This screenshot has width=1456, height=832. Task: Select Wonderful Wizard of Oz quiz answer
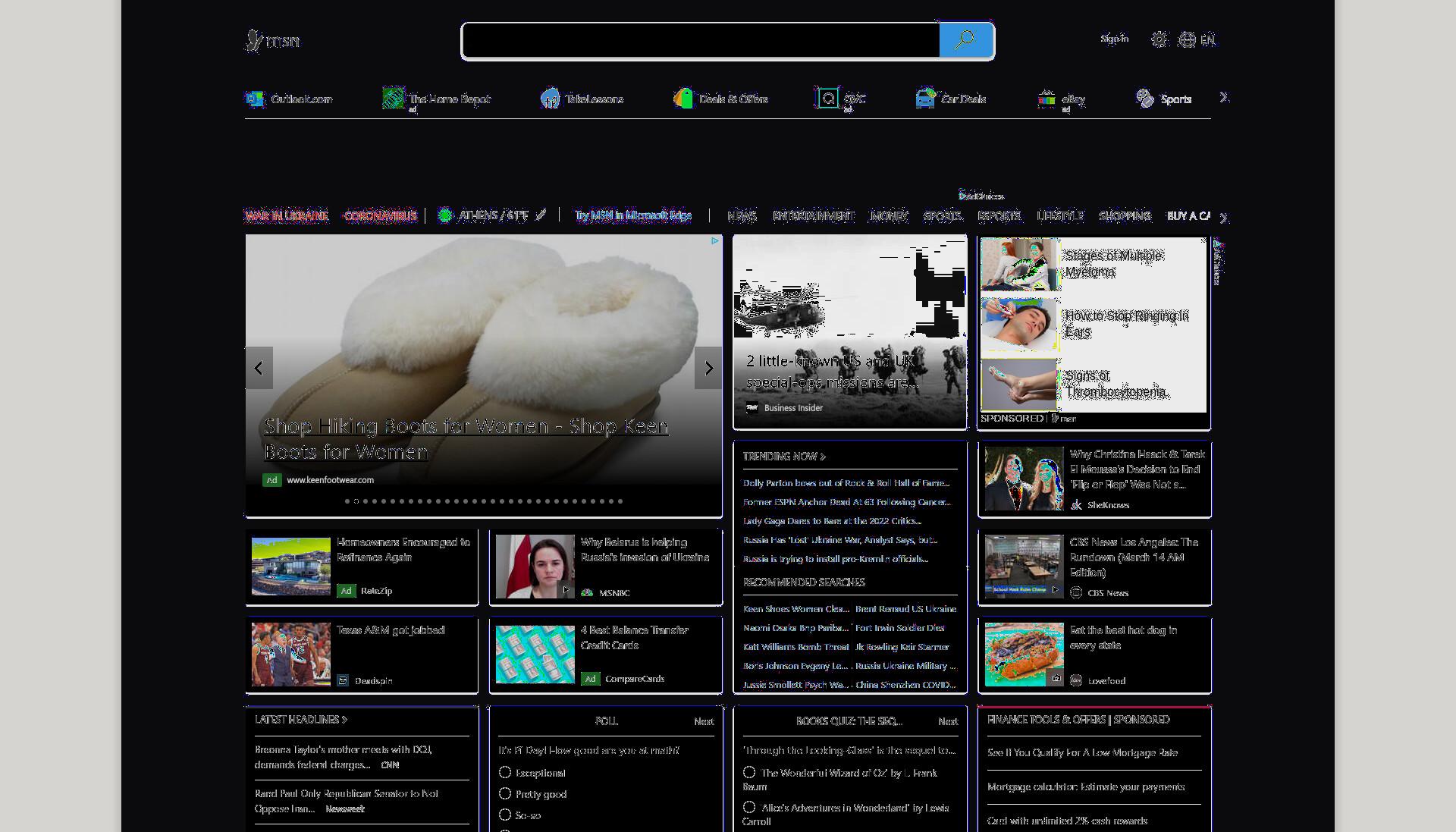749,772
